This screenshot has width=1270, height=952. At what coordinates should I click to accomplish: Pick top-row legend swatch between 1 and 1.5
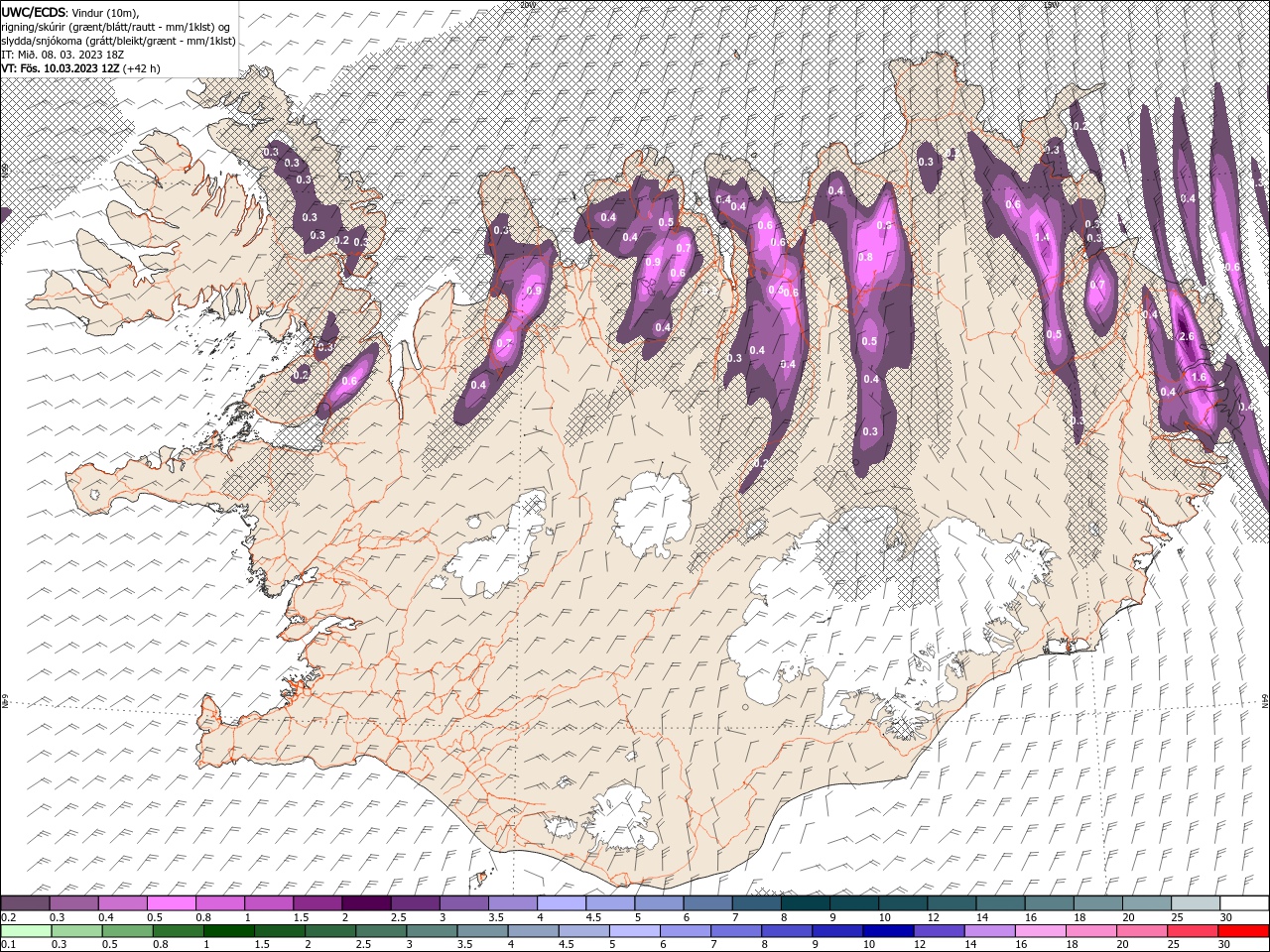(269, 903)
